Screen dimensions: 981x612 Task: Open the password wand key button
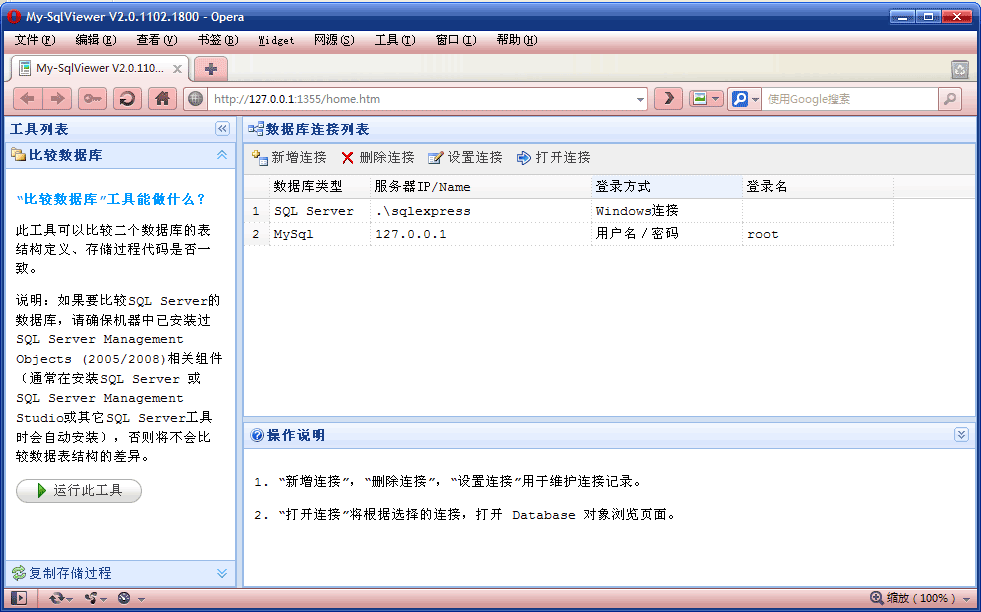pos(93,99)
